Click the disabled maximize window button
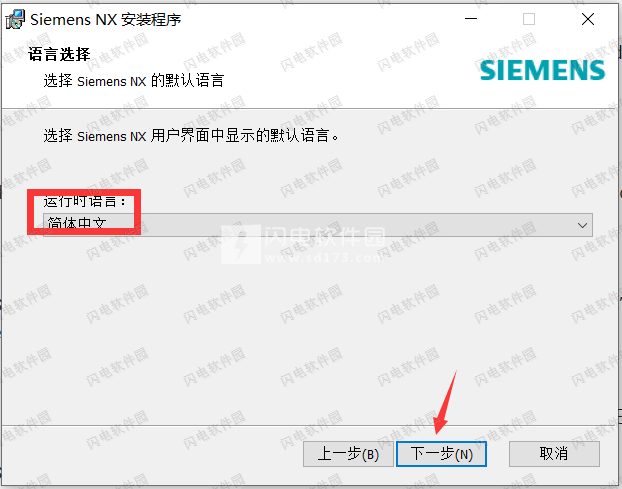 pyautogui.click(x=529, y=19)
